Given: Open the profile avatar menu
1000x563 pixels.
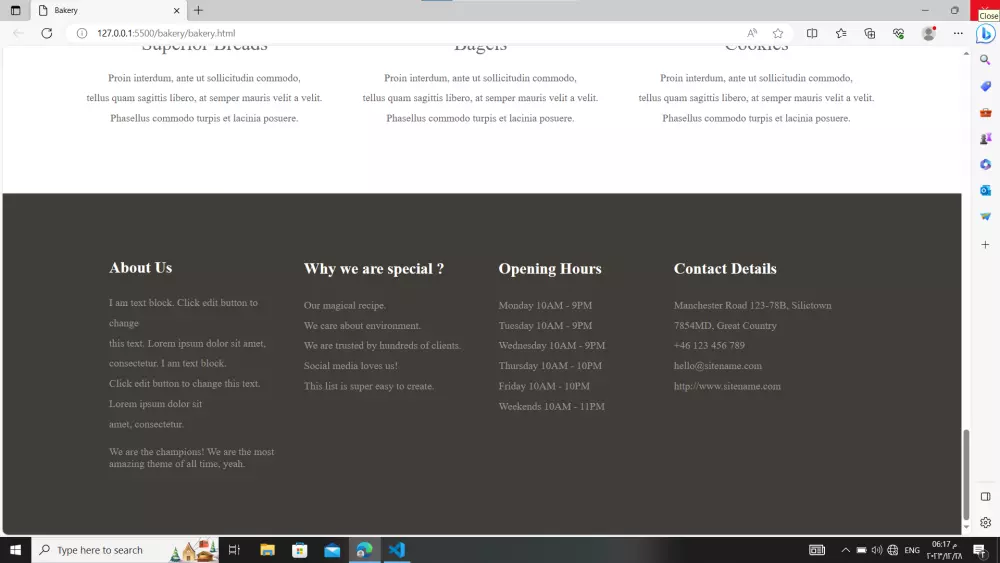Looking at the screenshot, I should point(929,33).
